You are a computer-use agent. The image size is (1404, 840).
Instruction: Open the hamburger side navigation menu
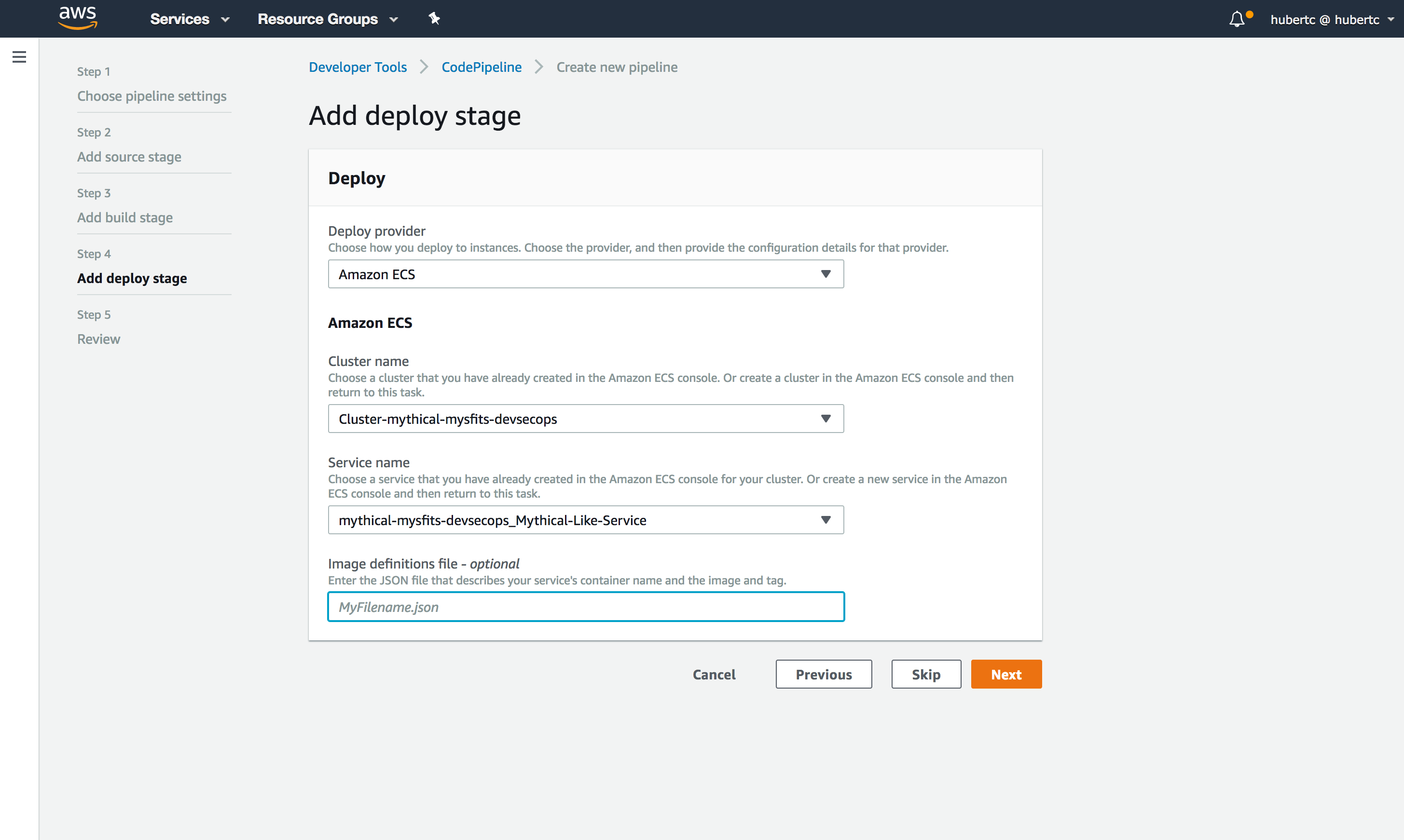point(19,56)
